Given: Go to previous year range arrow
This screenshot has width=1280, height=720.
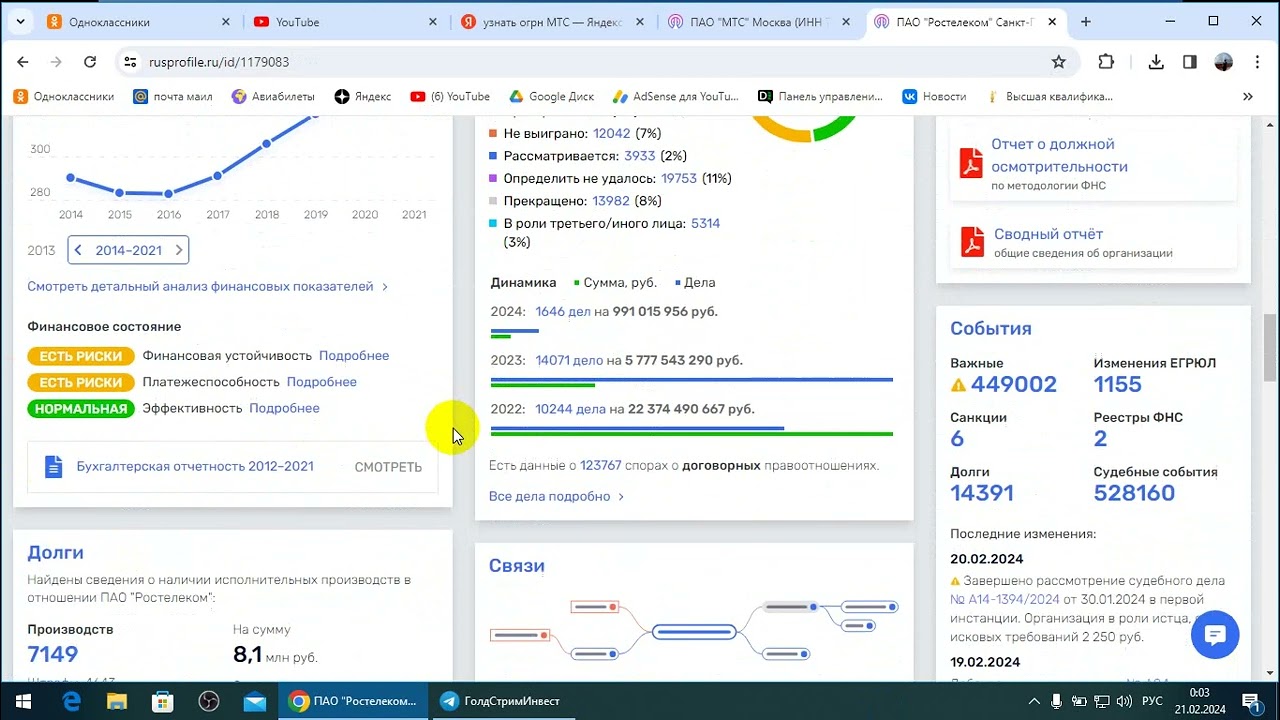Looking at the screenshot, I should click(78, 250).
